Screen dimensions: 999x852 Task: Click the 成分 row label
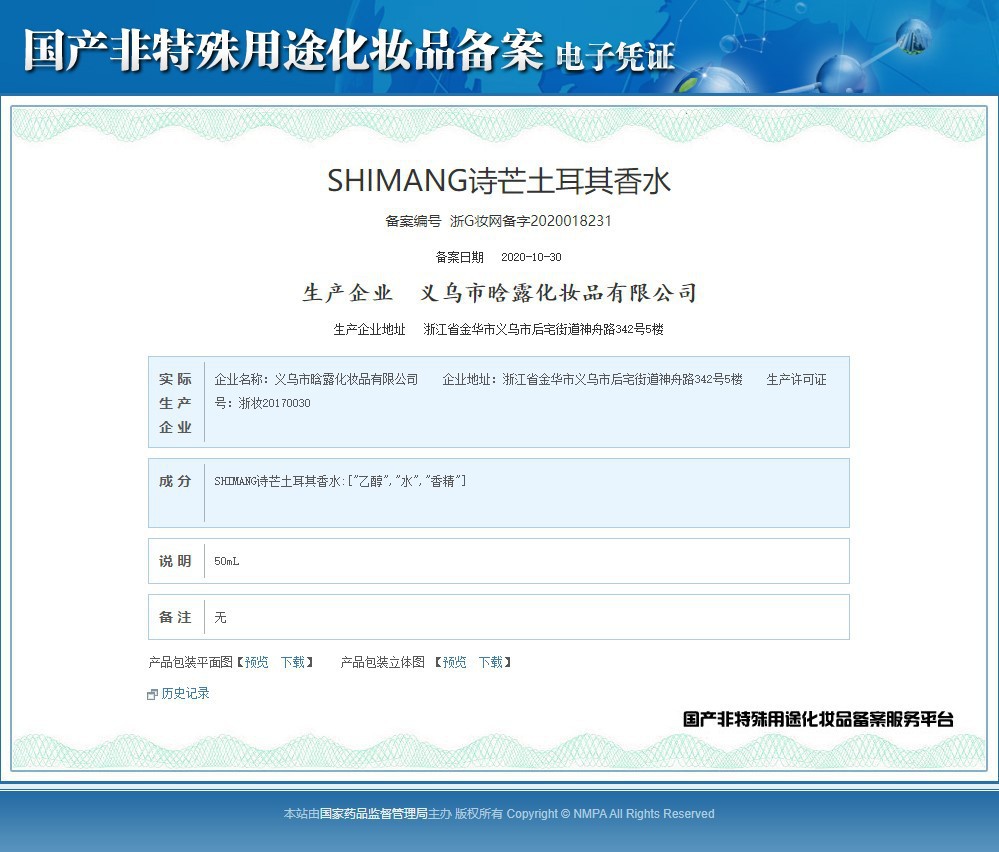click(x=175, y=481)
